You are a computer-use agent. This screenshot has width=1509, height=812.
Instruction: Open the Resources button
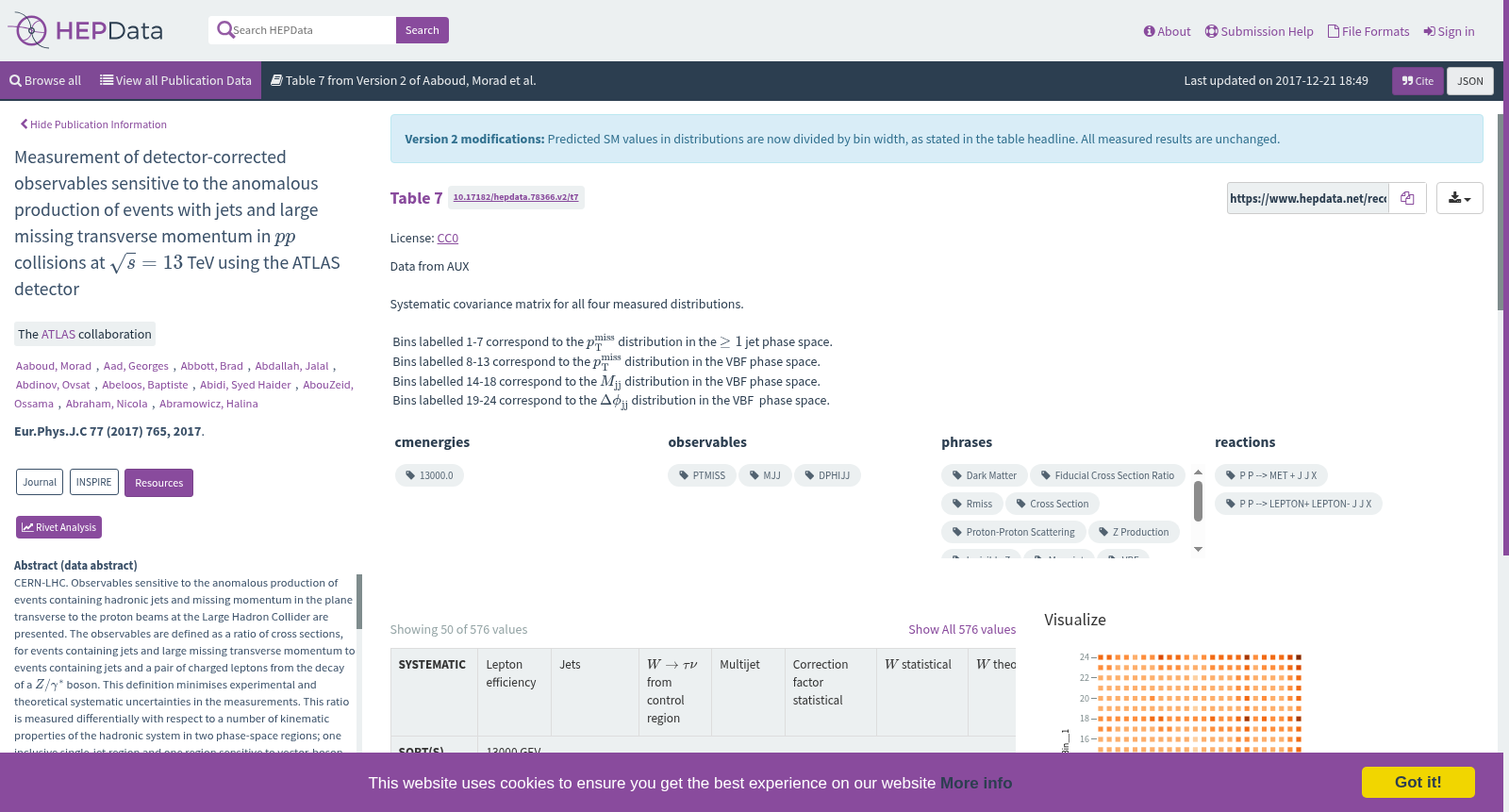(x=158, y=483)
